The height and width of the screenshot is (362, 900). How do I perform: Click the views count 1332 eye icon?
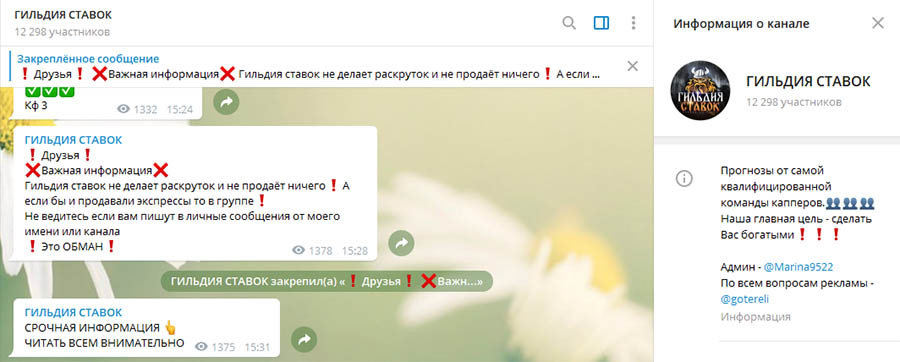pos(123,109)
